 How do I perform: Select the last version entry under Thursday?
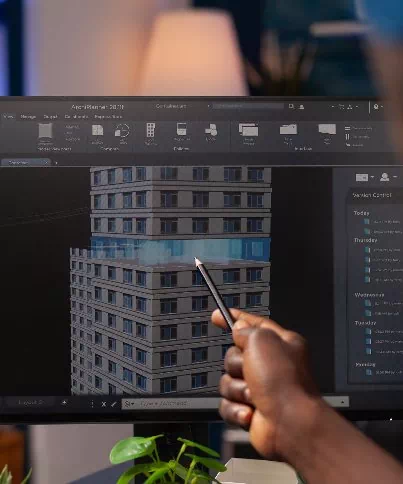(383, 280)
